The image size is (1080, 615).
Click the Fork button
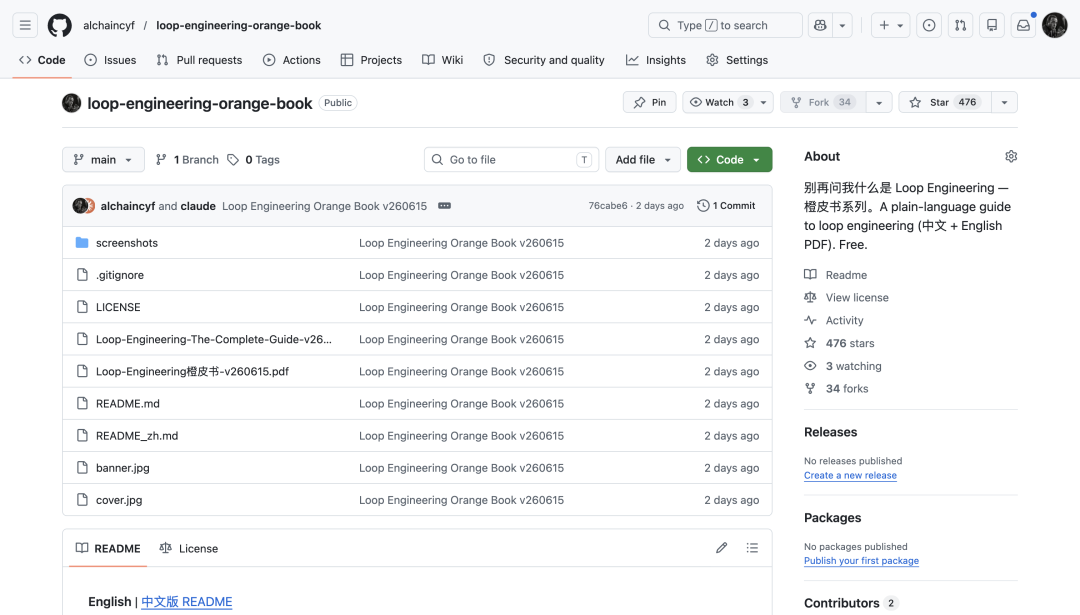(823, 102)
